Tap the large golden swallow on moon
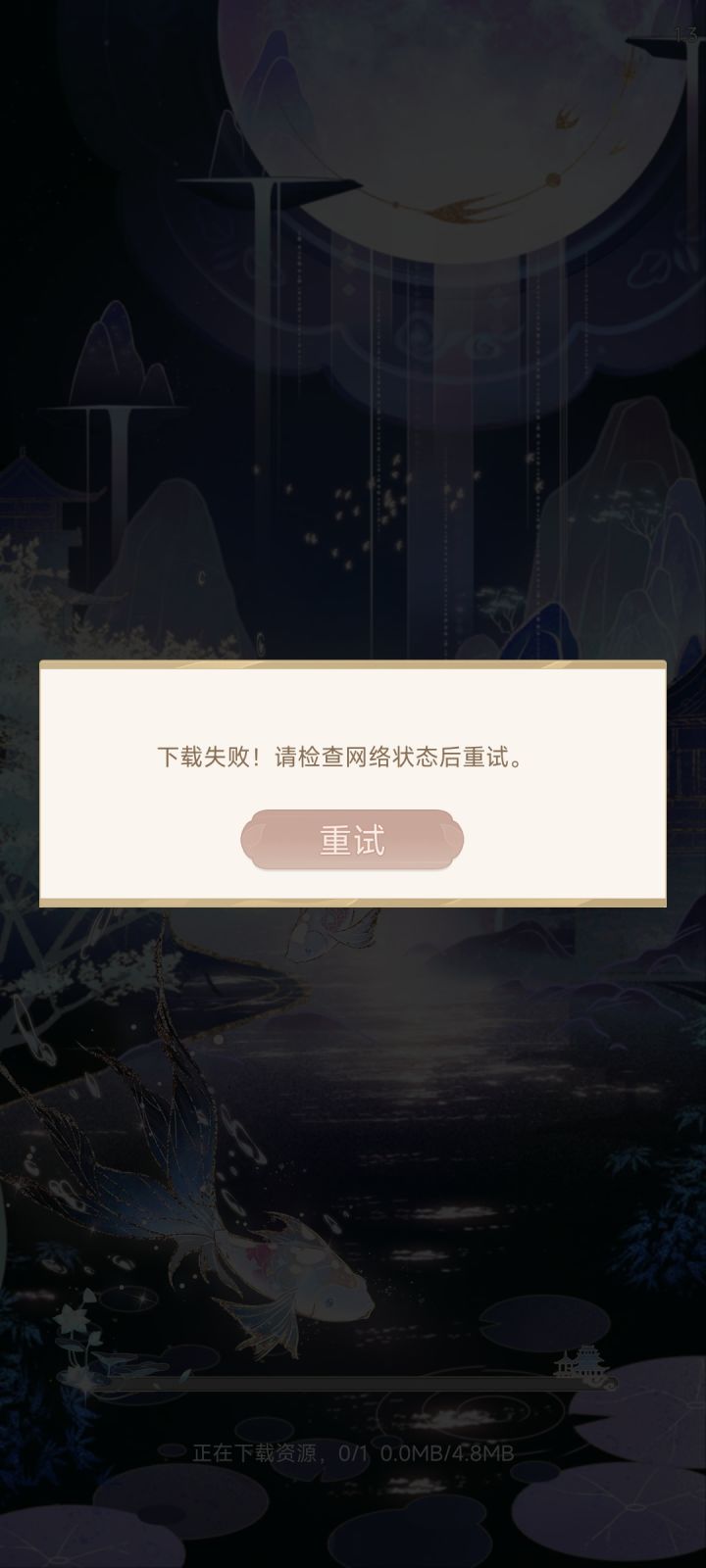The height and width of the screenshot is (1568, 706). coord(456,208)
